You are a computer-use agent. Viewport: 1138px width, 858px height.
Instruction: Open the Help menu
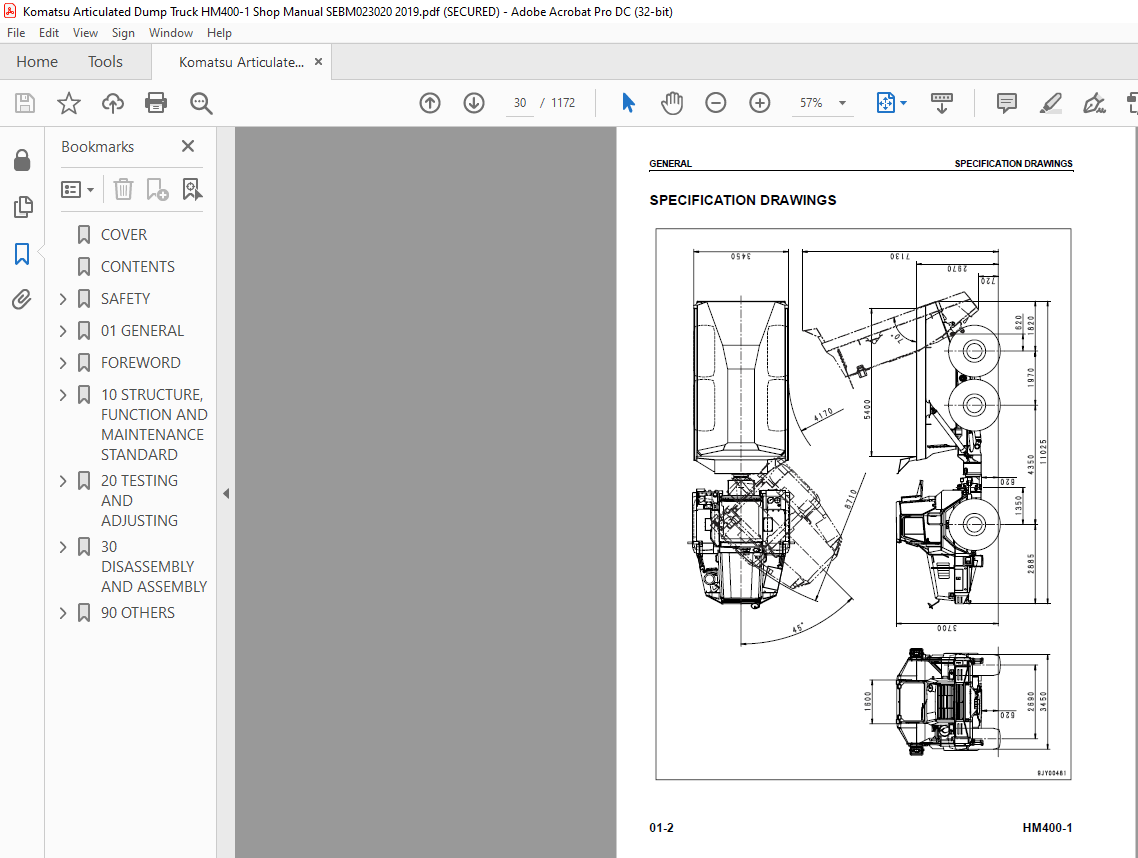tap(219, 33)
